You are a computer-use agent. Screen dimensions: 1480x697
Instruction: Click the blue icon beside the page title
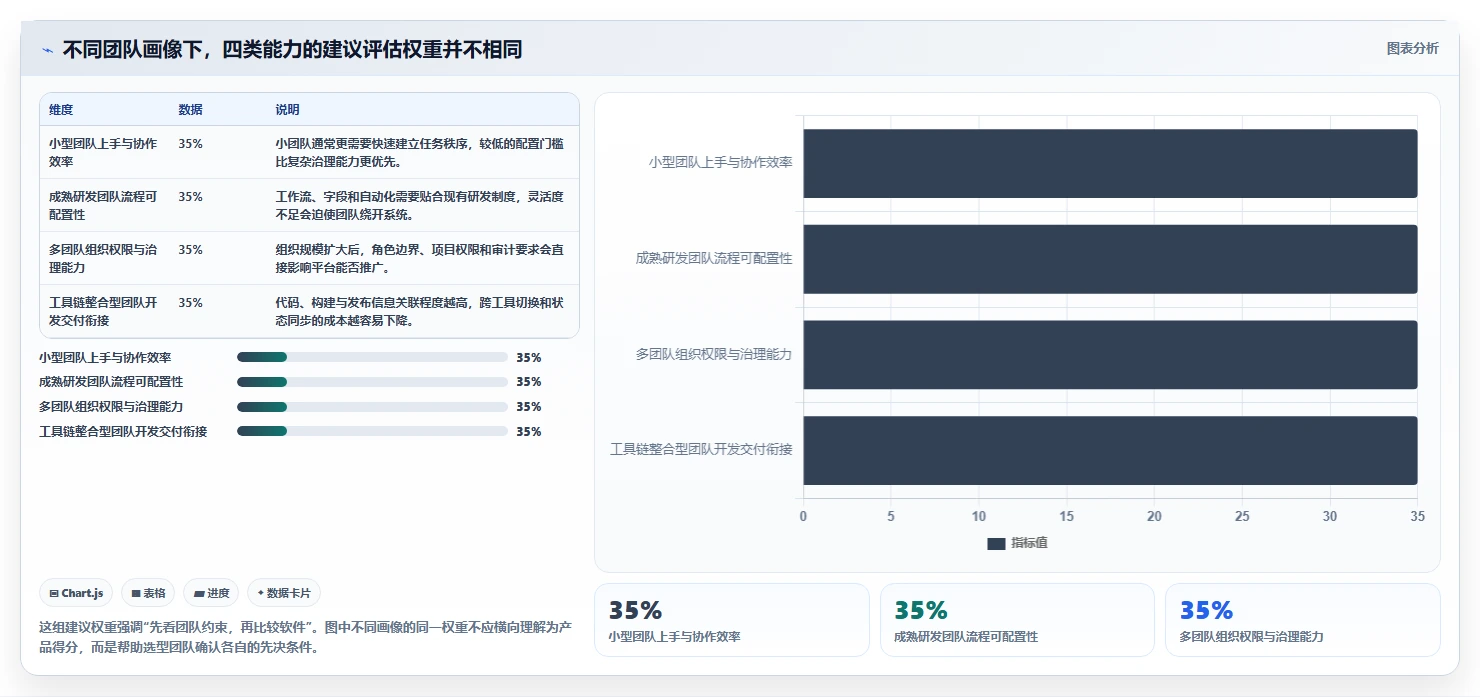tap(47, 50)
